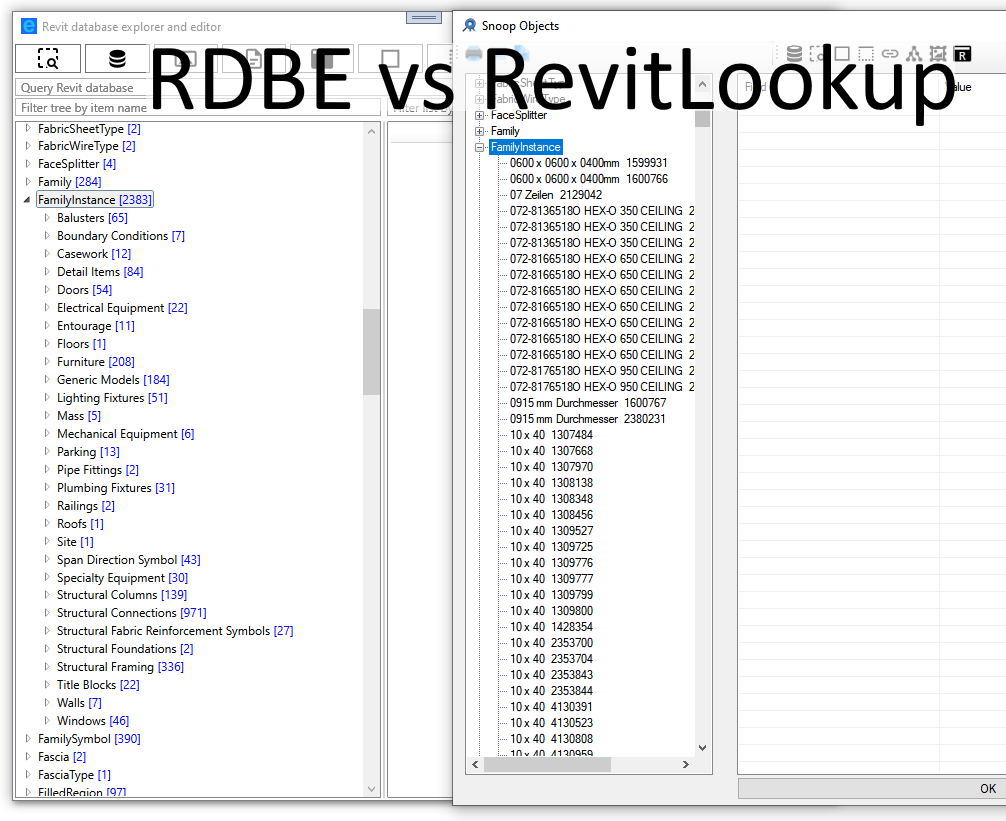Expand the Balusters [65] category
The height and width of the screenshot is (821, 1006).
(x=47, y=217)
